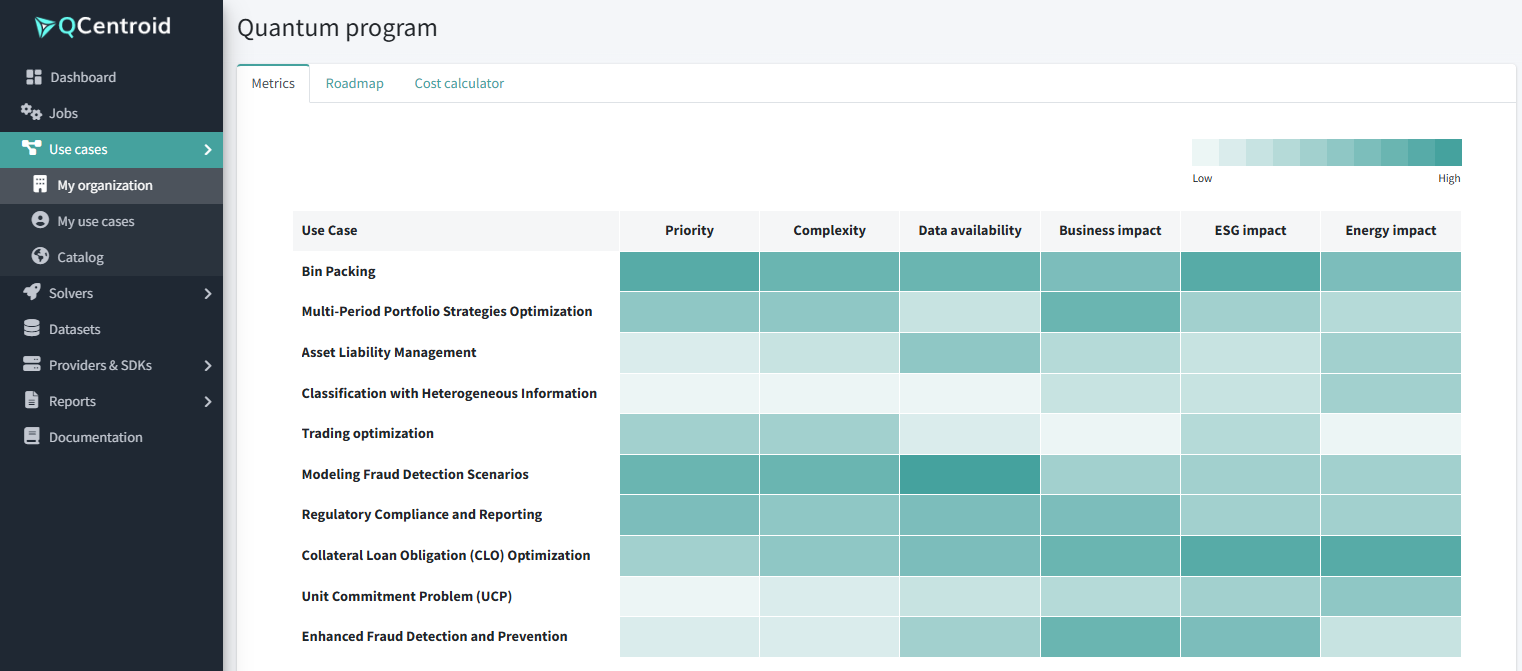Click Multi-Period Portfolio Strategies Optimization label
Viewport: 1522px width, 671px height.
[447, 311]
